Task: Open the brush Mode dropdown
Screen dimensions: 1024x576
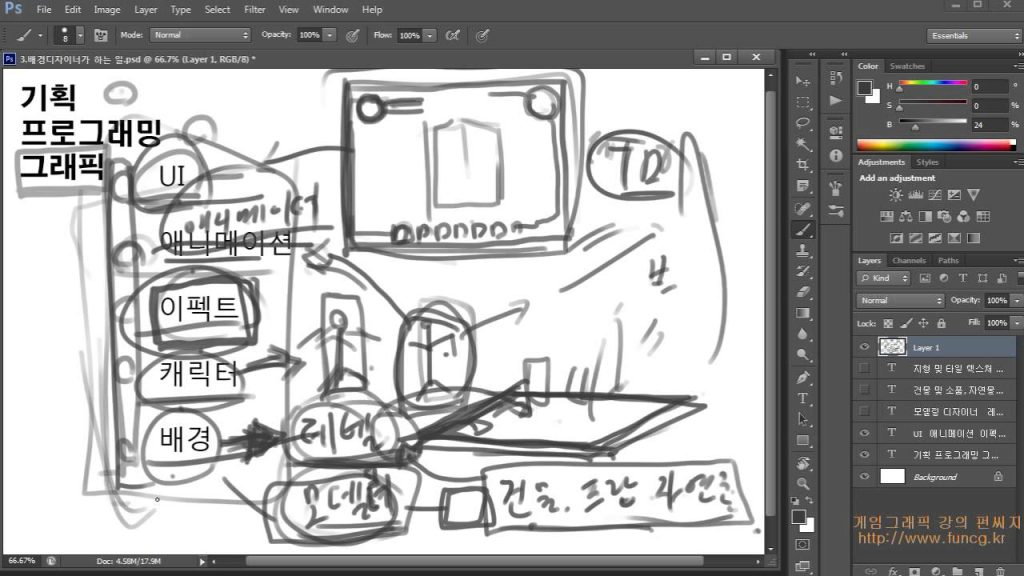Action: tap(200, 35)
